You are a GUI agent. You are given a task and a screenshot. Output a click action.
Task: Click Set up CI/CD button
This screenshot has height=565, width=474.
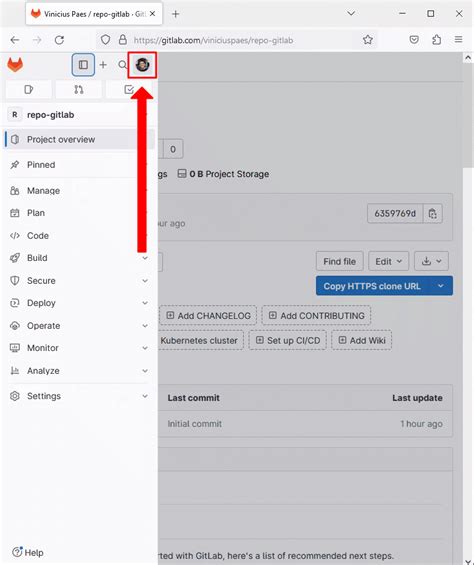(287, 340)
